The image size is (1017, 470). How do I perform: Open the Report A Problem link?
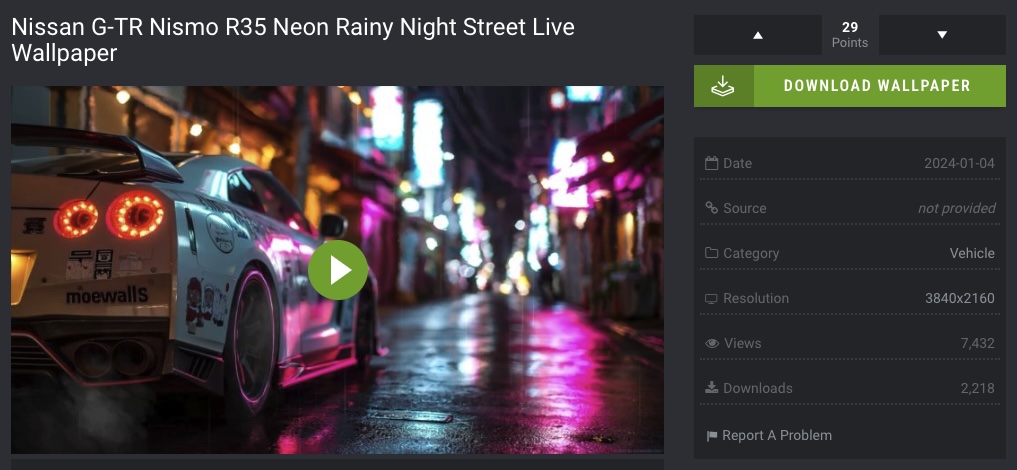coord(776,436)
